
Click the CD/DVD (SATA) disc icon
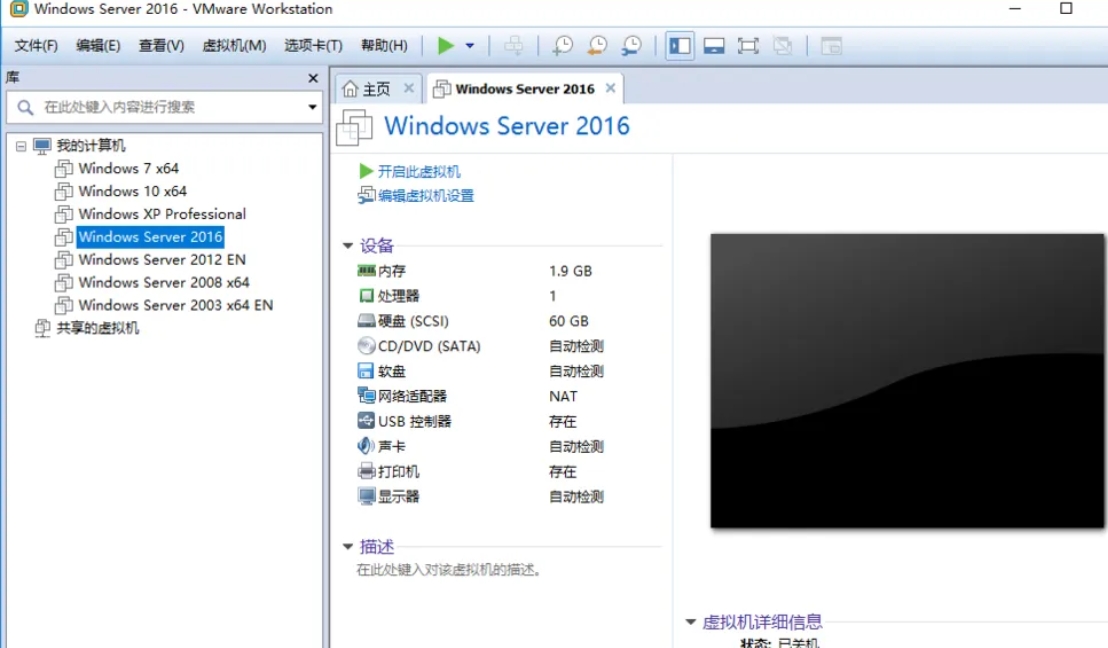pyautogui.click(x=366, y=346)
